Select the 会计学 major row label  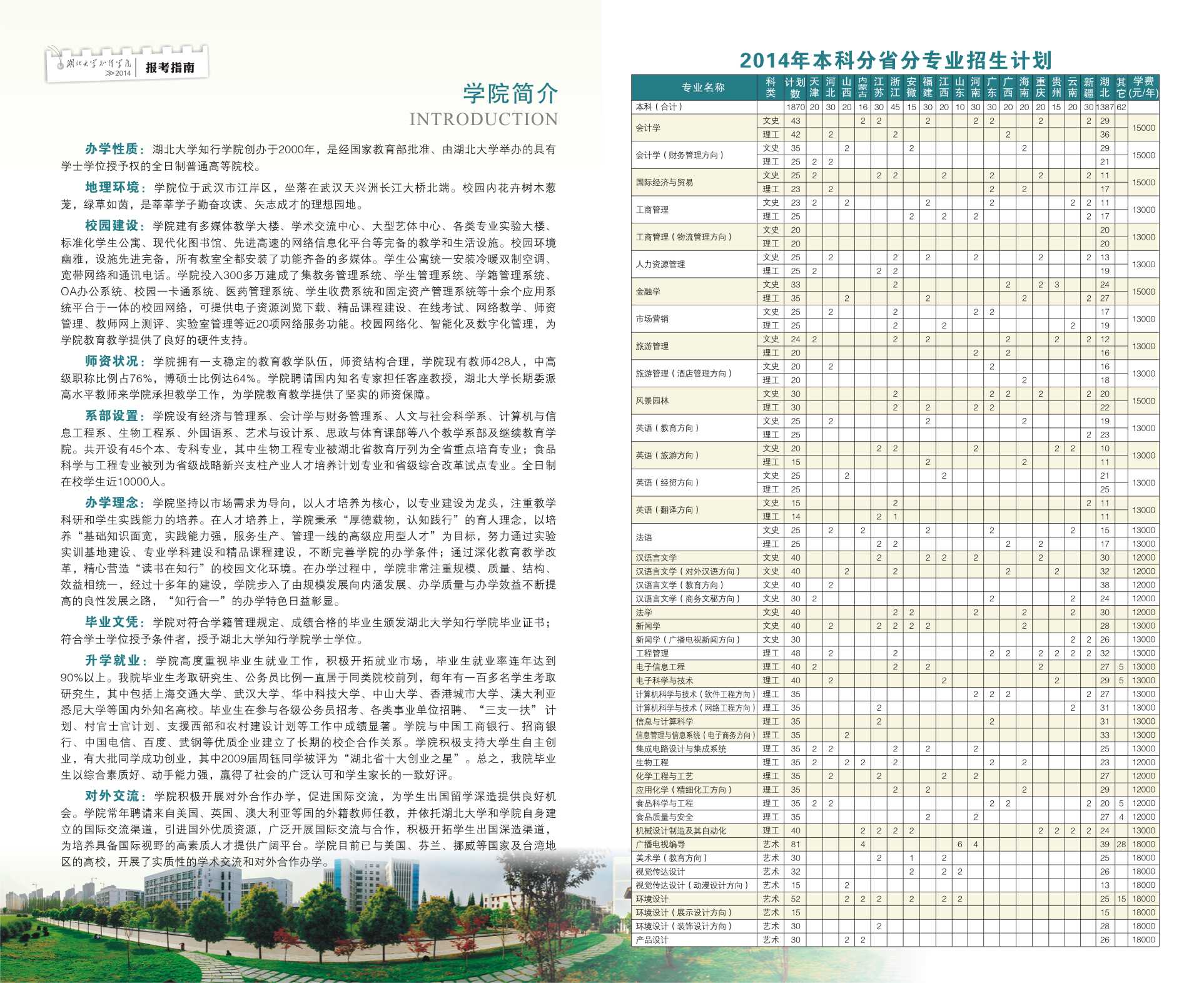click(x=648, y=128)
